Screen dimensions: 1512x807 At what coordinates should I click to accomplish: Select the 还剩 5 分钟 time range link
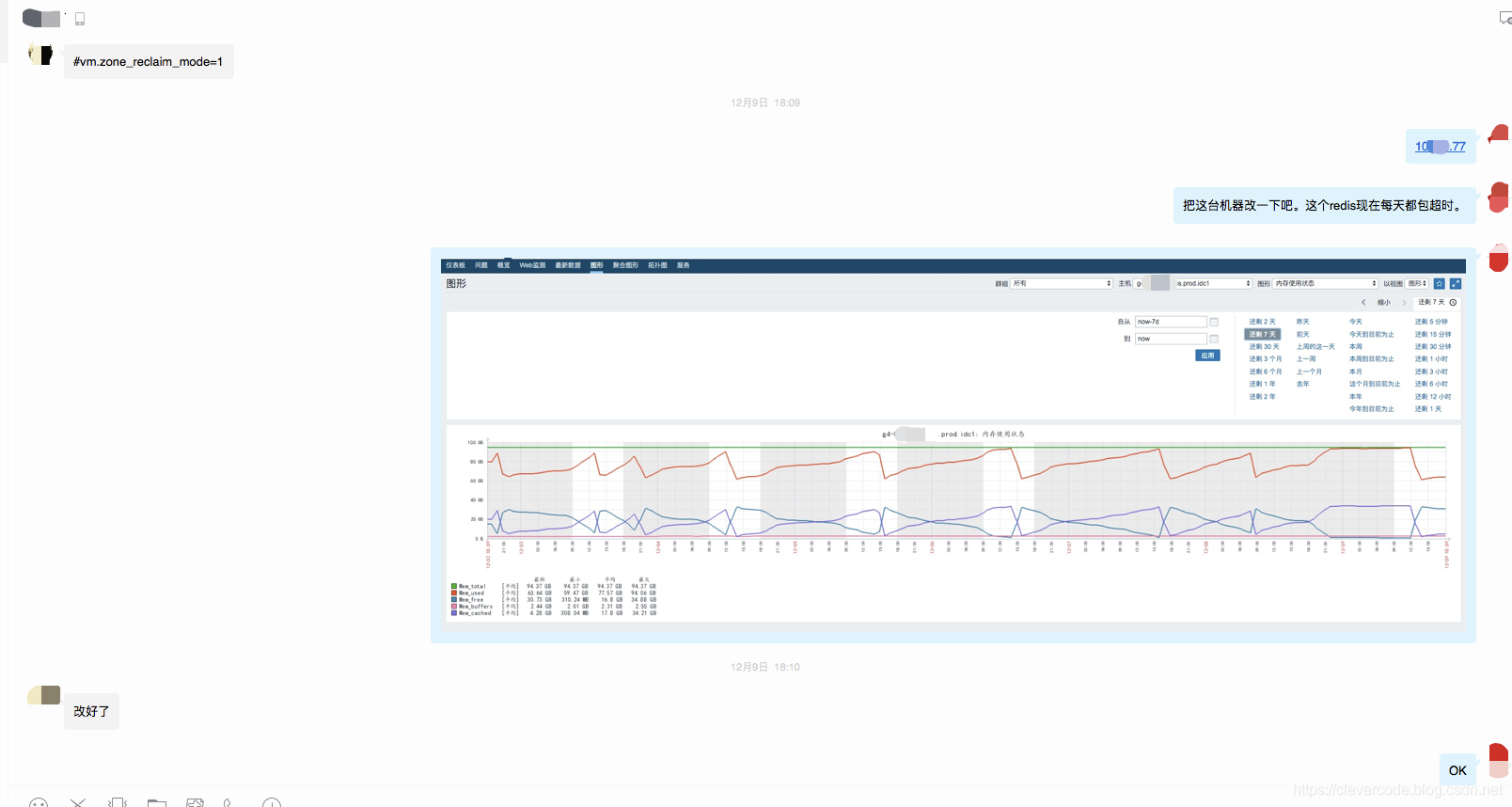click(1432, 322)
